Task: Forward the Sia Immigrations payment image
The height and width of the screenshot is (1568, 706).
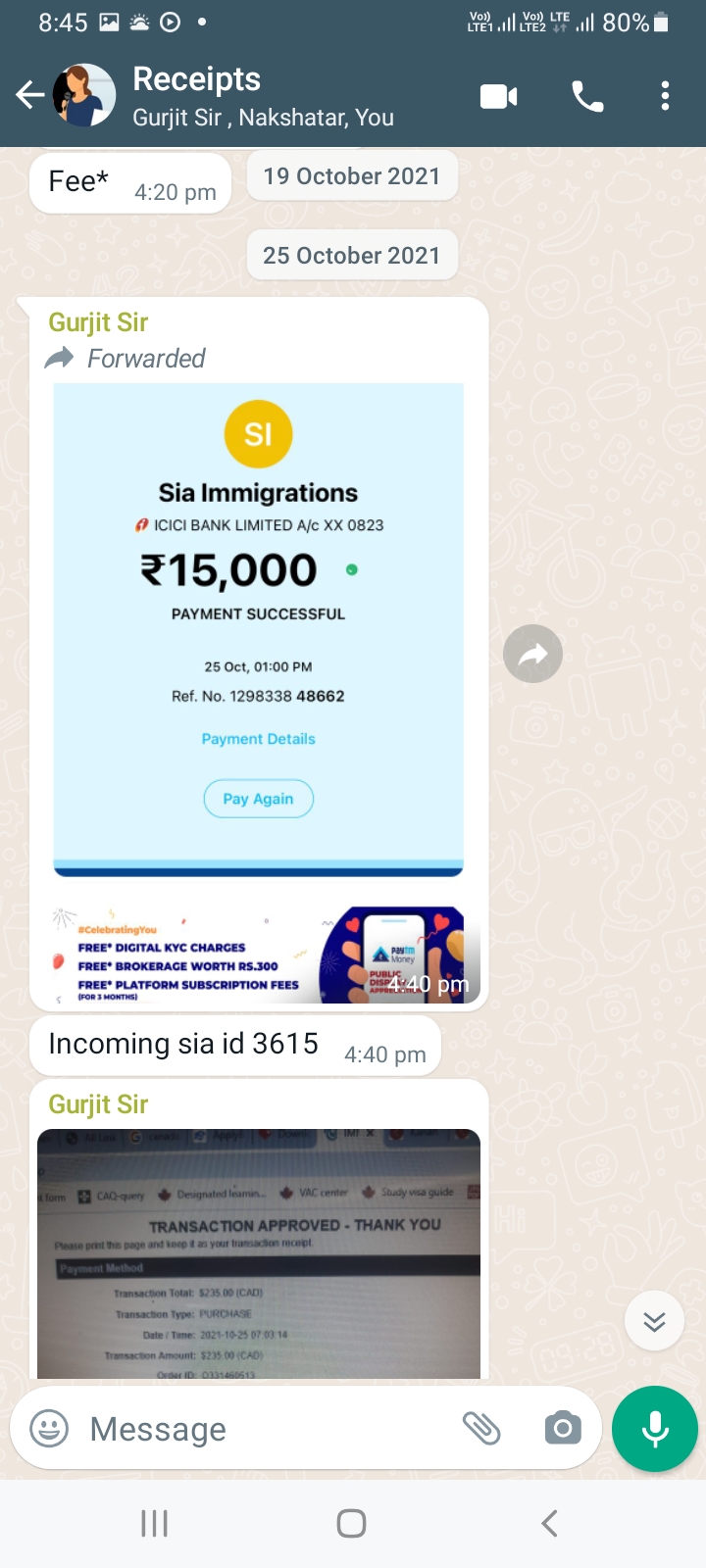Action: [x=532, y=654]
